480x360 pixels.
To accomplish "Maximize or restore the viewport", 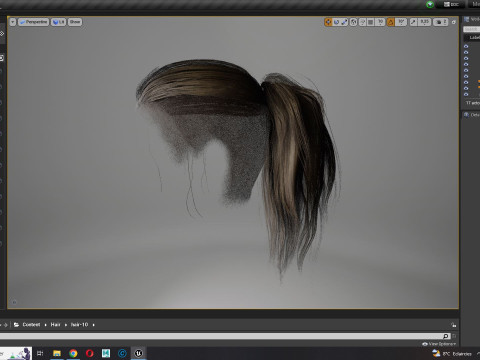I will 454,22.
